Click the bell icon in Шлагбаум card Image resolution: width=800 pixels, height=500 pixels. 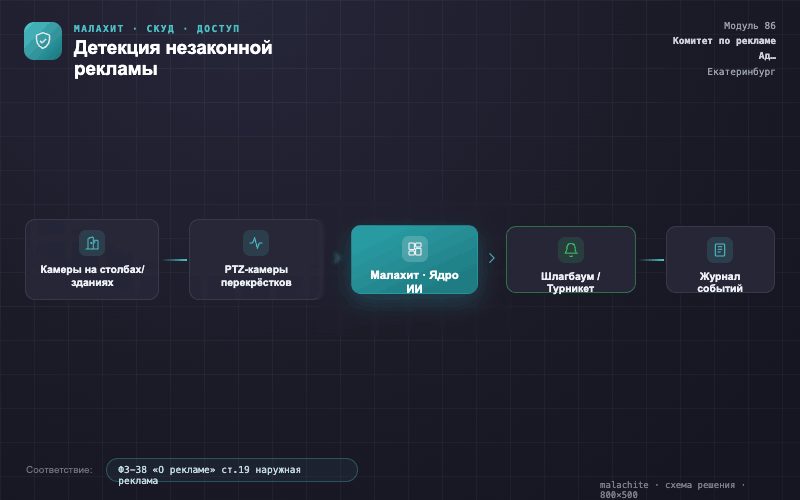(571, 250)
